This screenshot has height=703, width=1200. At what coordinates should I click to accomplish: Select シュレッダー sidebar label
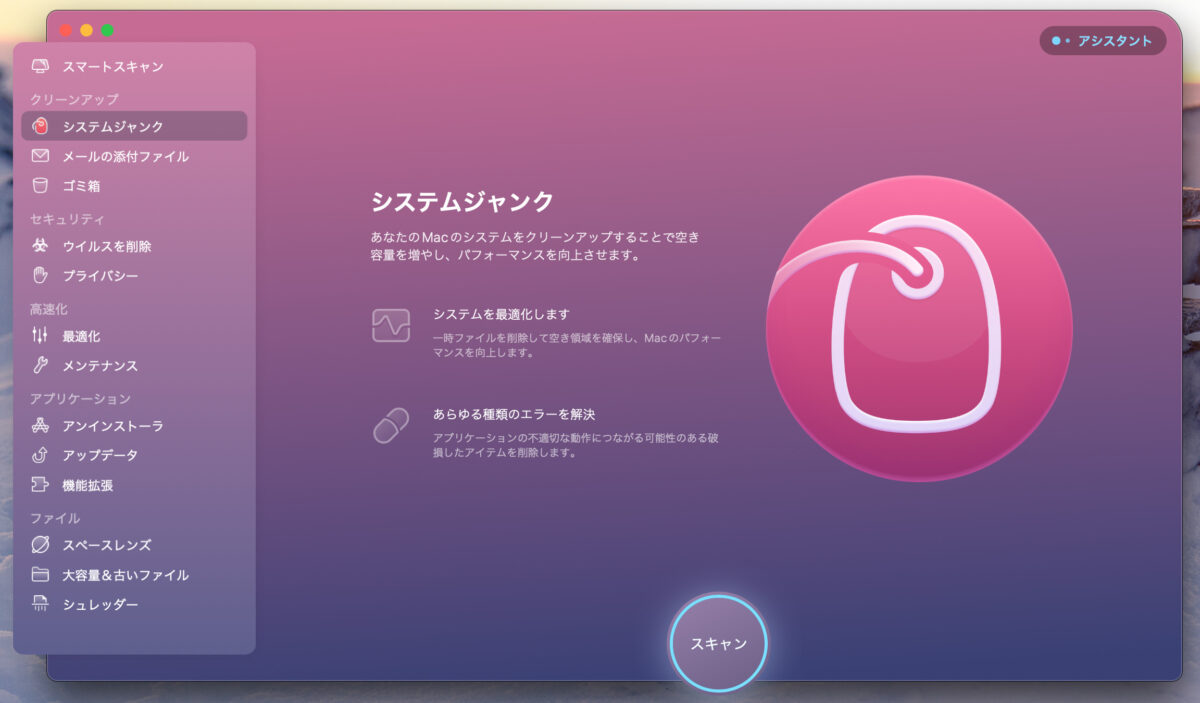(100, 605)
